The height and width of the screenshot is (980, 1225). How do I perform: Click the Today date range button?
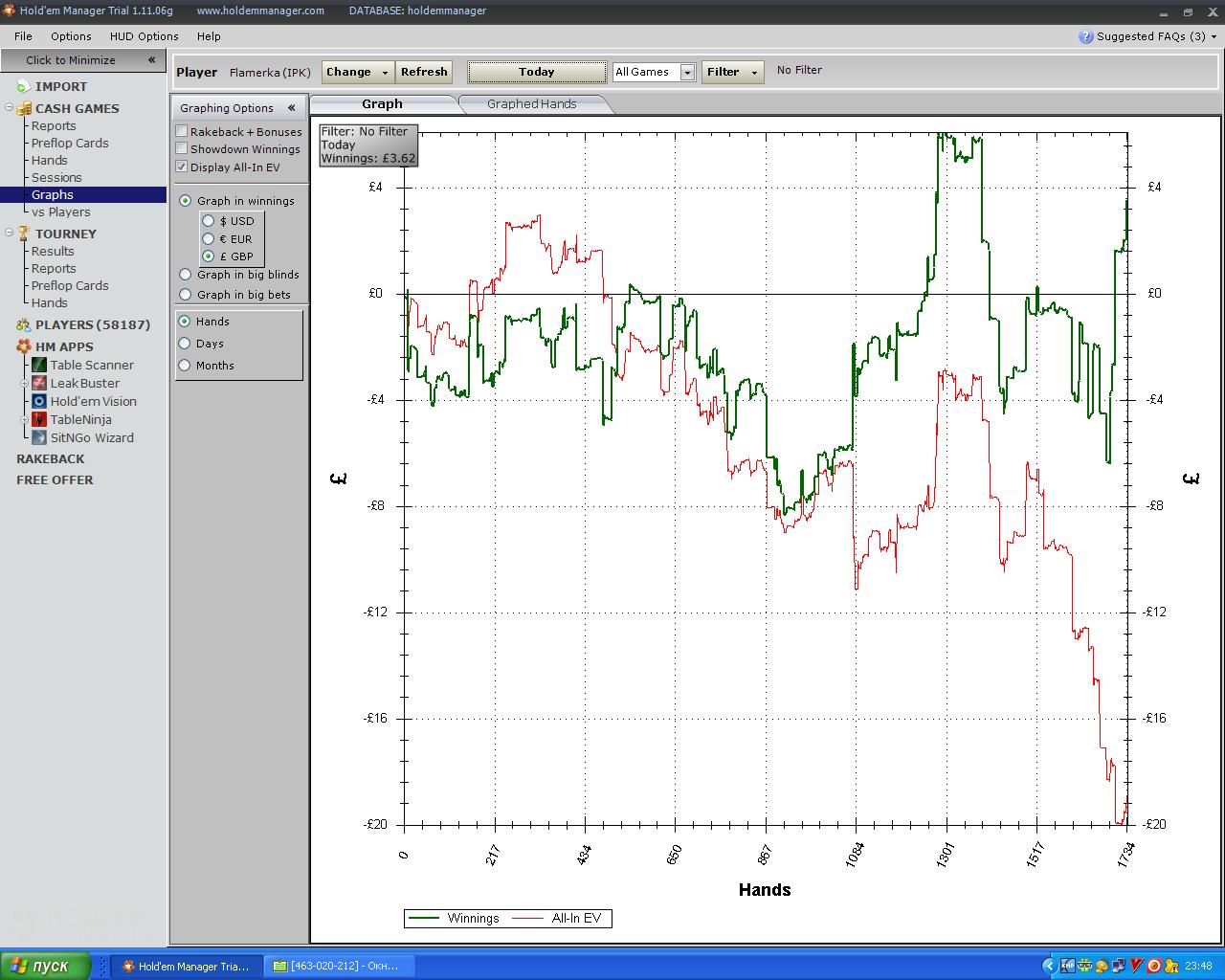click(x=536, y=72)
